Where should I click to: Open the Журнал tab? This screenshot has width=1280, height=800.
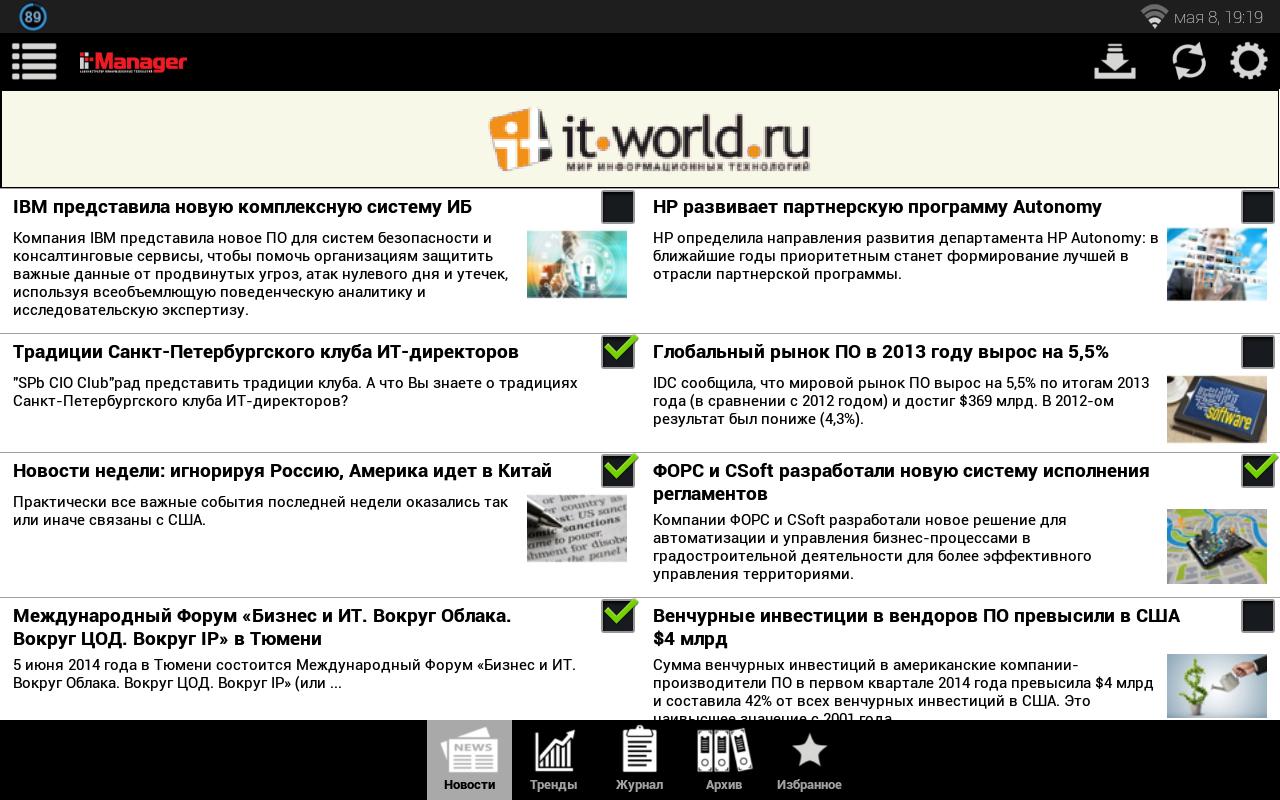coord(639,760)
